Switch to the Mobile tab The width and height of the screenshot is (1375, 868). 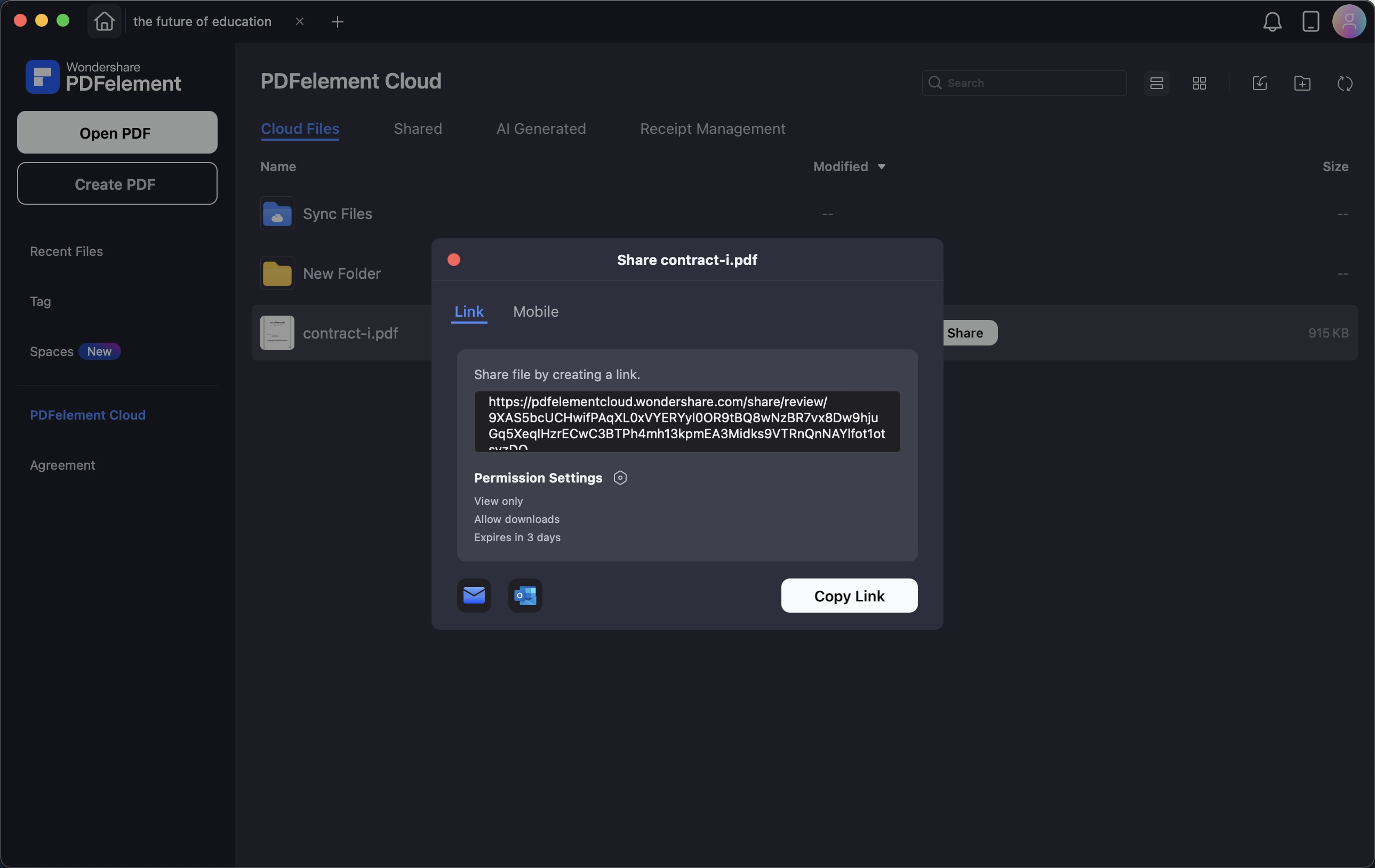535,311
